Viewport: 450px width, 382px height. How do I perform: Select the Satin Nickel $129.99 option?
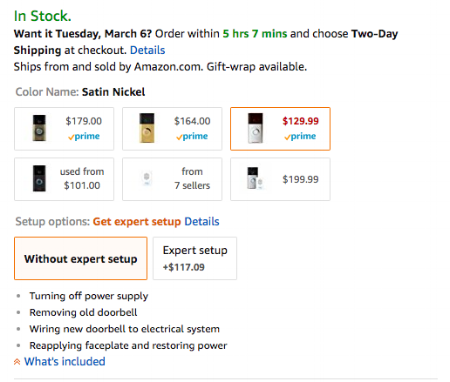280,129
